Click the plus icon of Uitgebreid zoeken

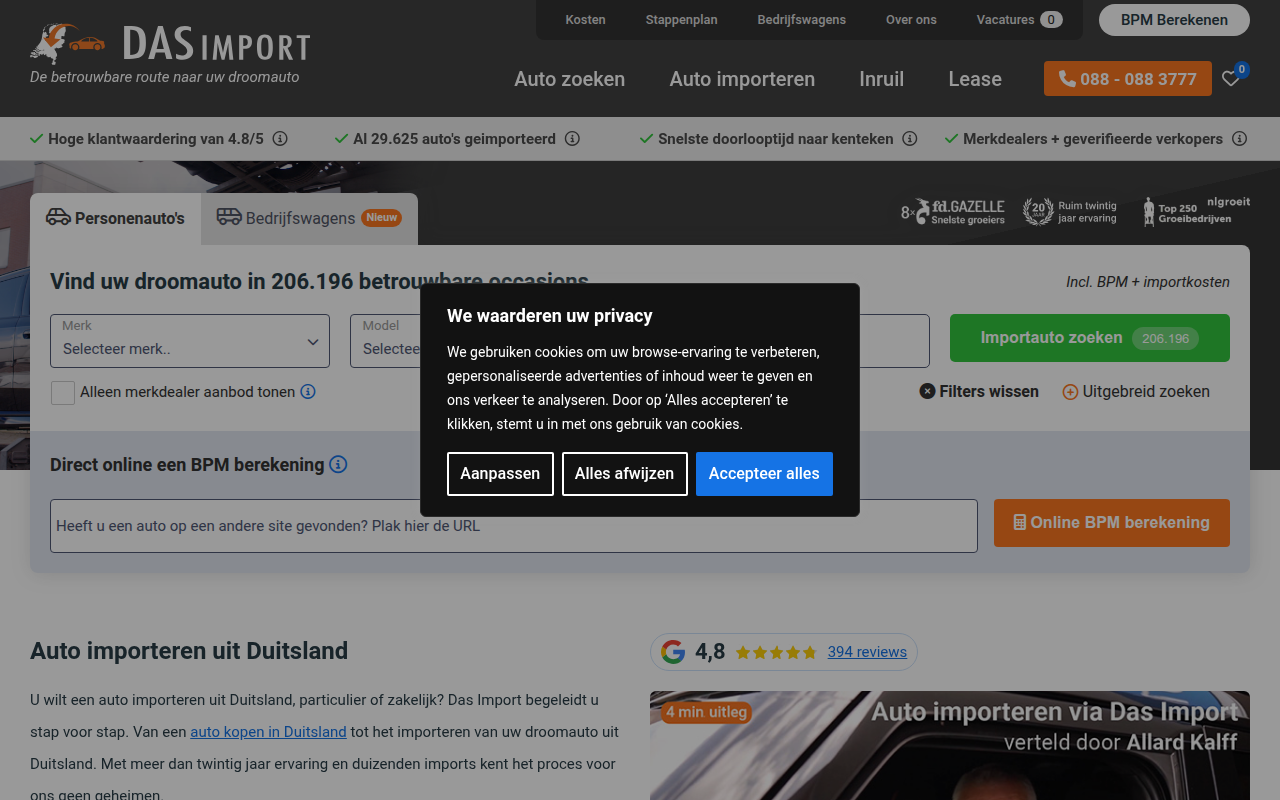pyautogui.click(x=1070, y=392)
